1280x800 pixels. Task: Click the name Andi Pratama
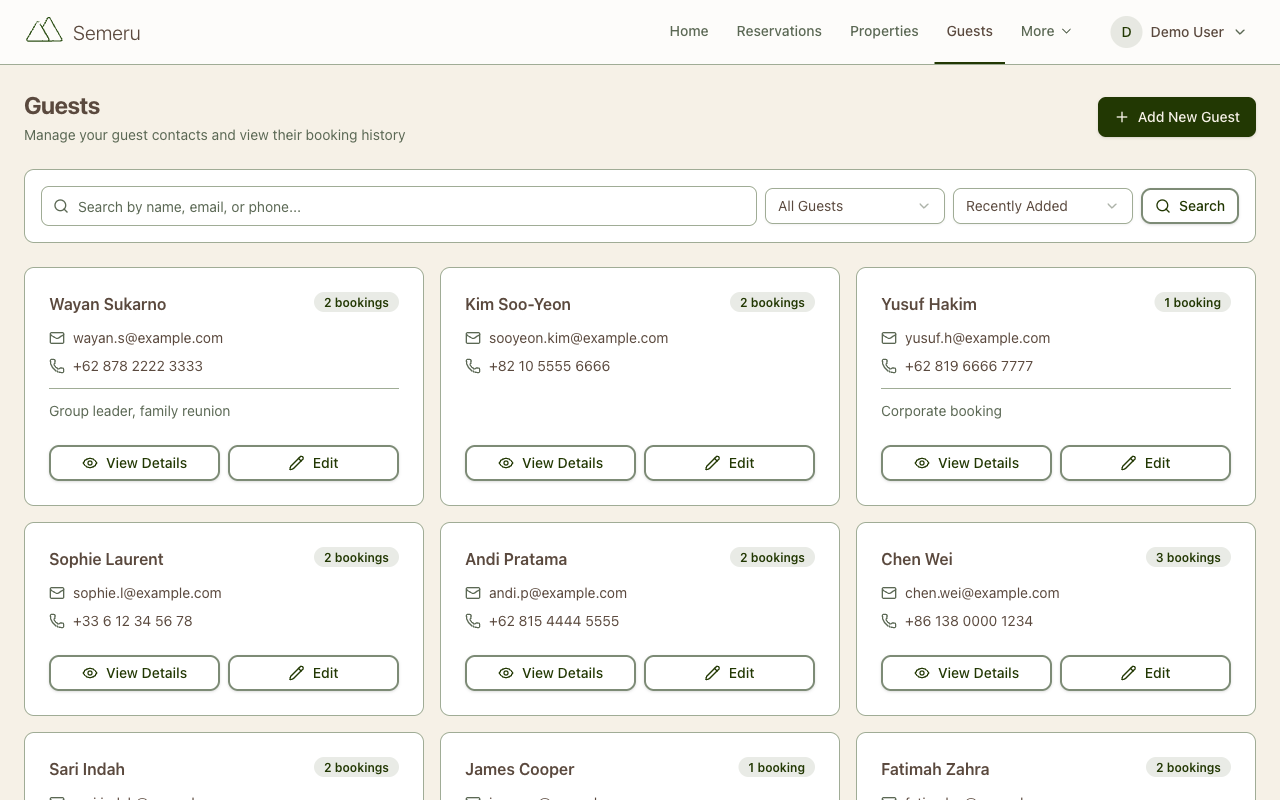[x=516, y=559]
